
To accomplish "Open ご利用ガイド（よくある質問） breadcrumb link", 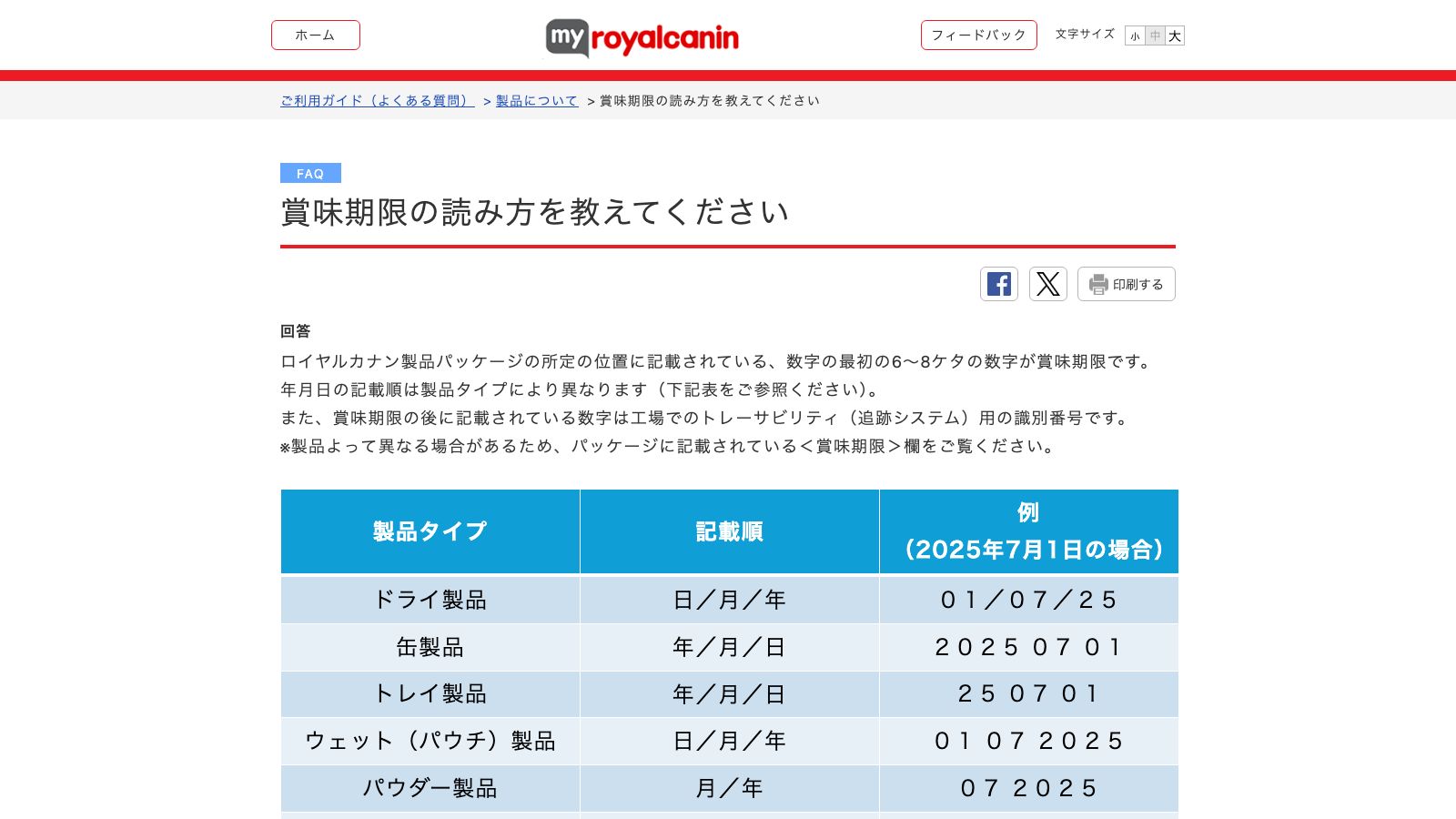I will coord(378,101).
